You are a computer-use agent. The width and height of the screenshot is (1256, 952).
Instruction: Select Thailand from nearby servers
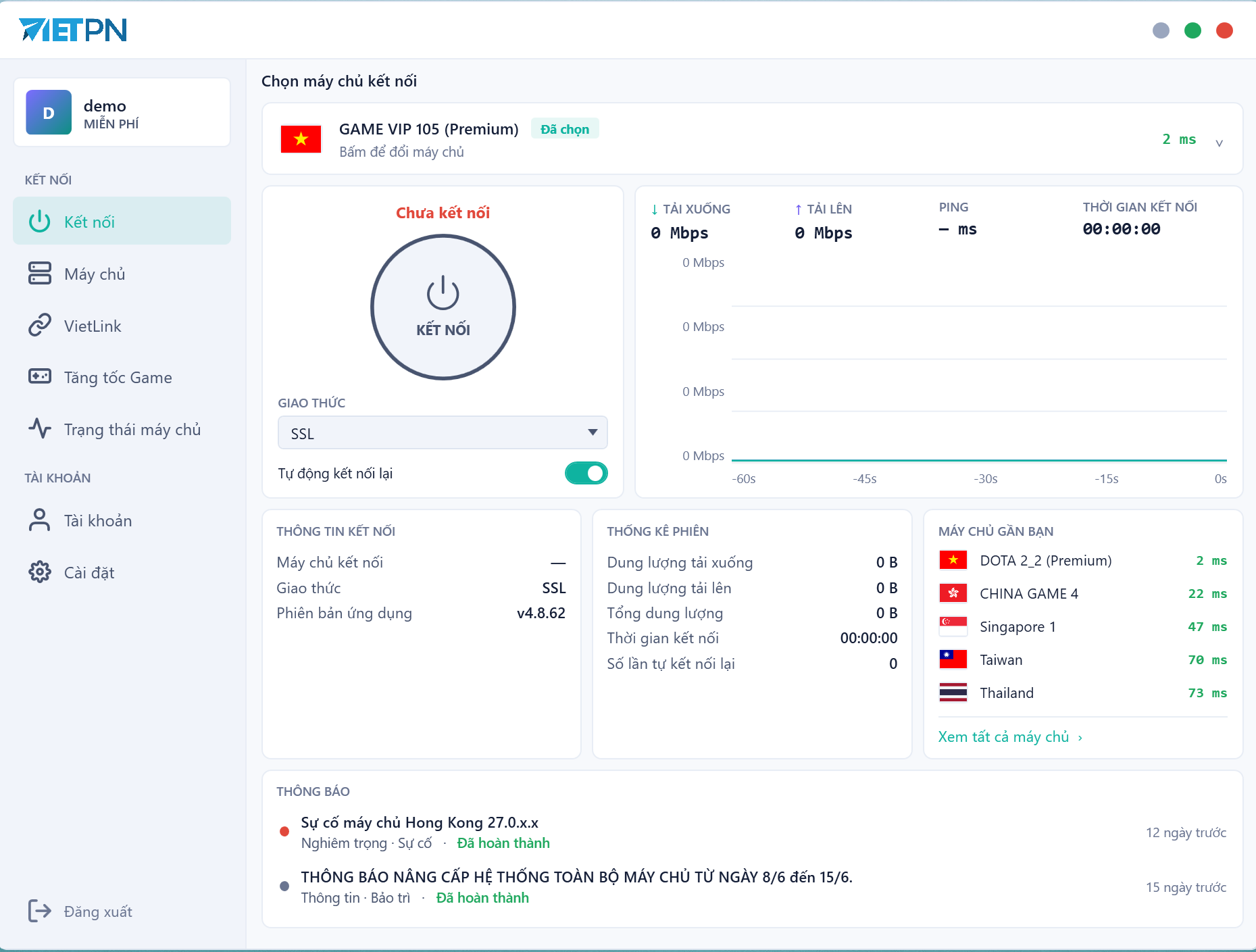point(1083,693)
